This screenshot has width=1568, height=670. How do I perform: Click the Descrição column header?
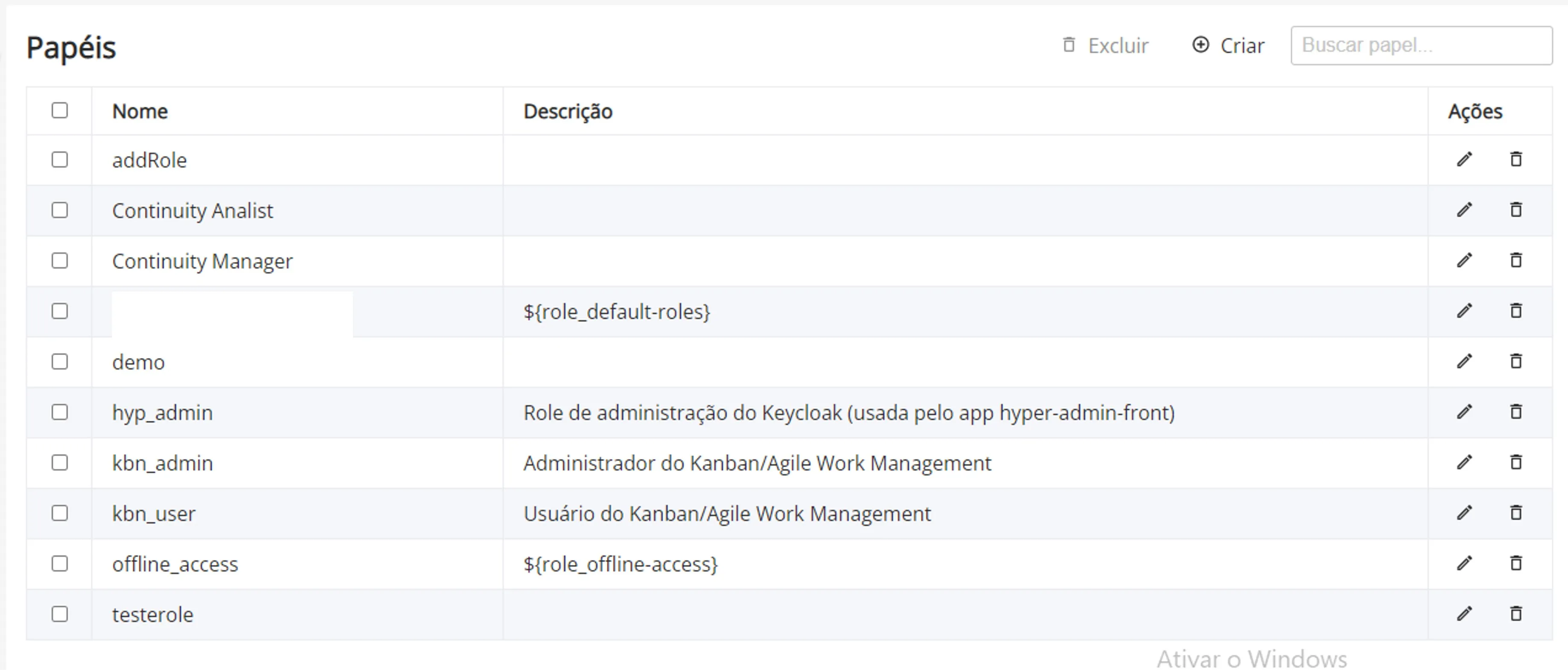[568, 111]
